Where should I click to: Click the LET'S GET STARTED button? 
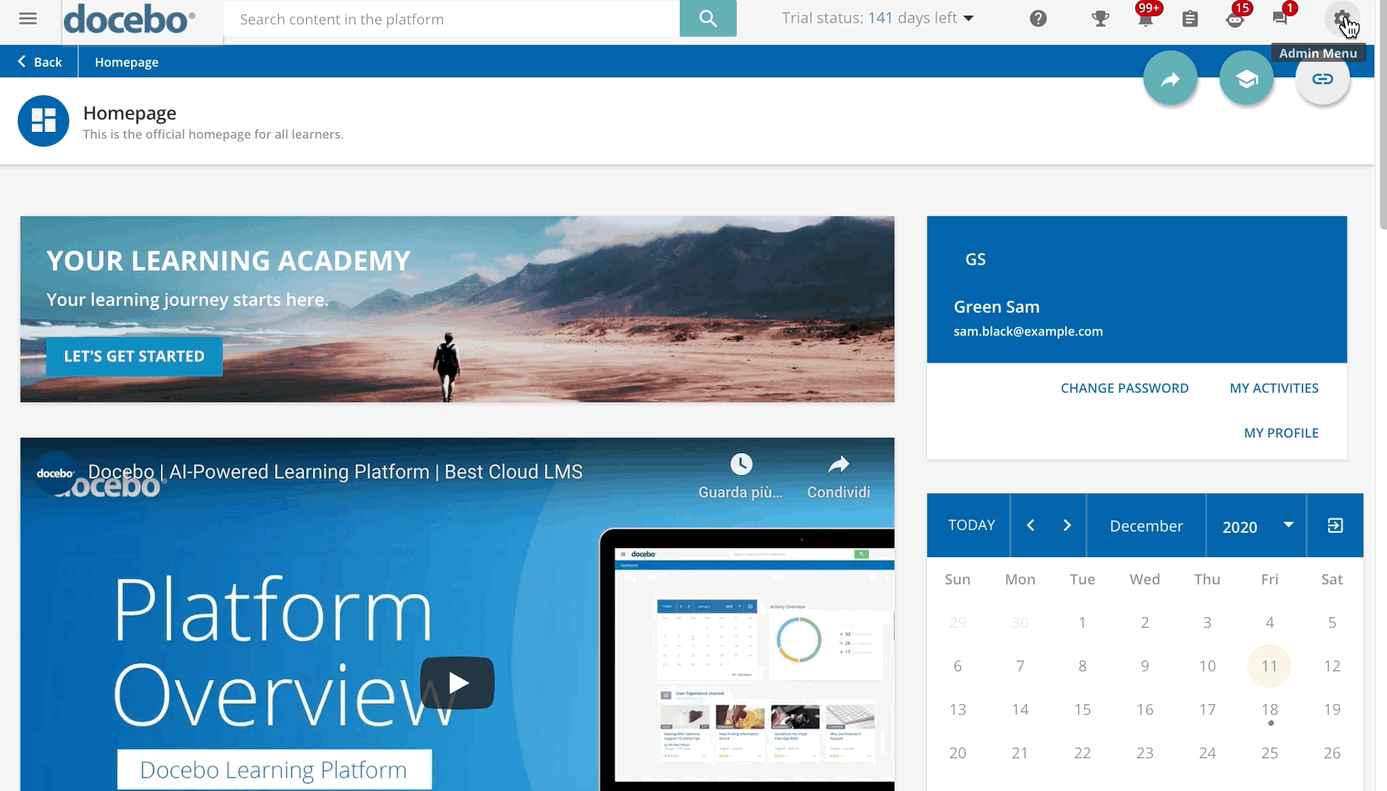134,356
